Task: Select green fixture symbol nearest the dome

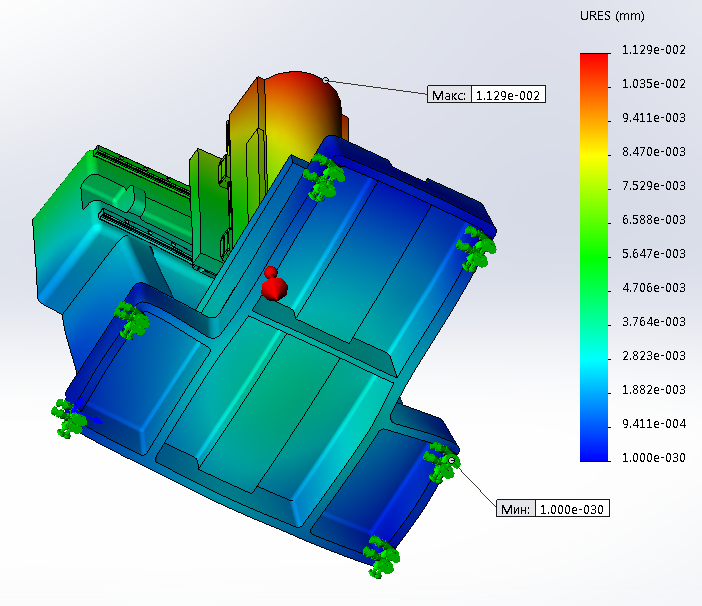Action: pyautogui.click(x=323, y=177)
